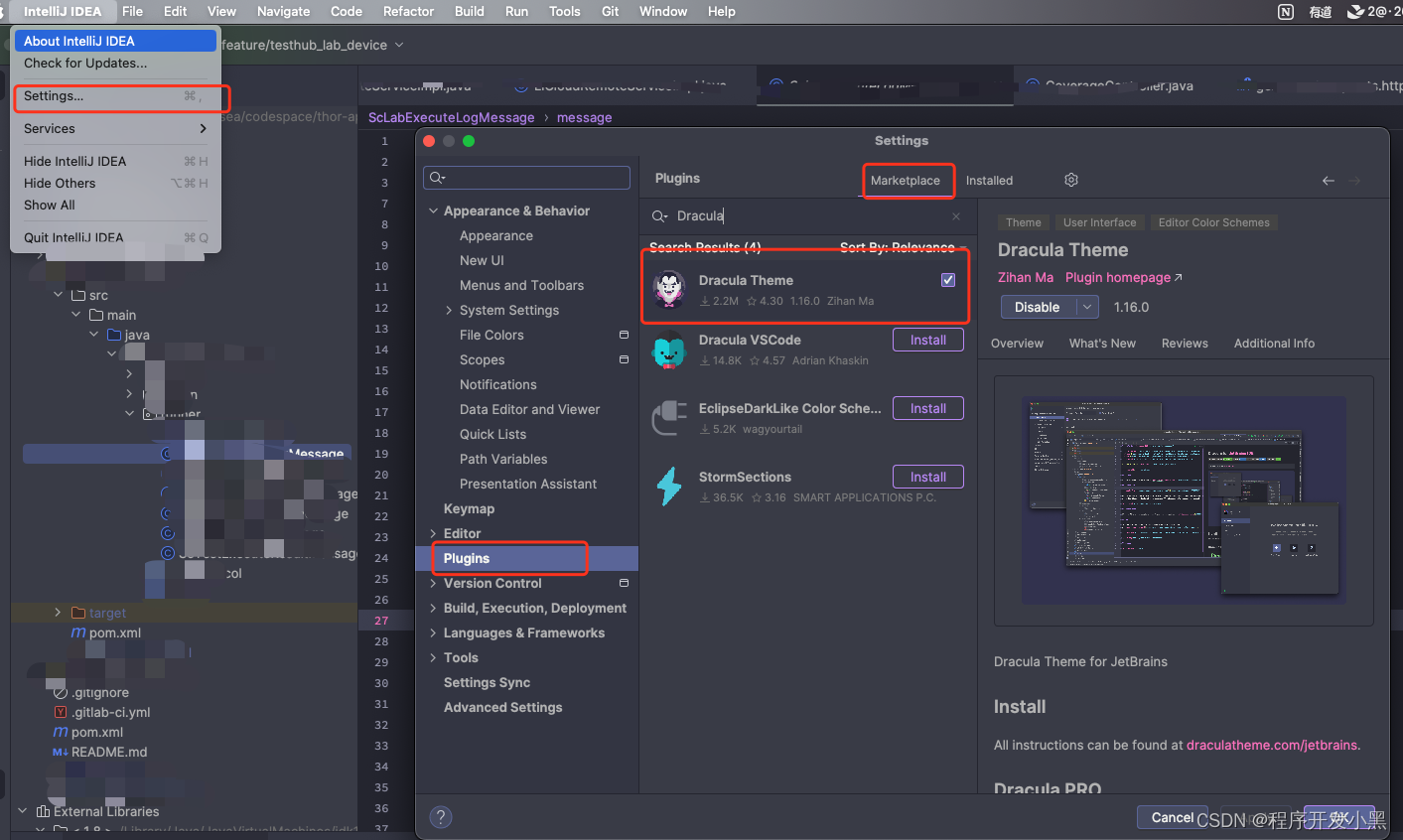The height and width of the screenshot is (840, 1403).
Task: Click the forward navigation arrow in Settings
Action: pos(1354,181)
